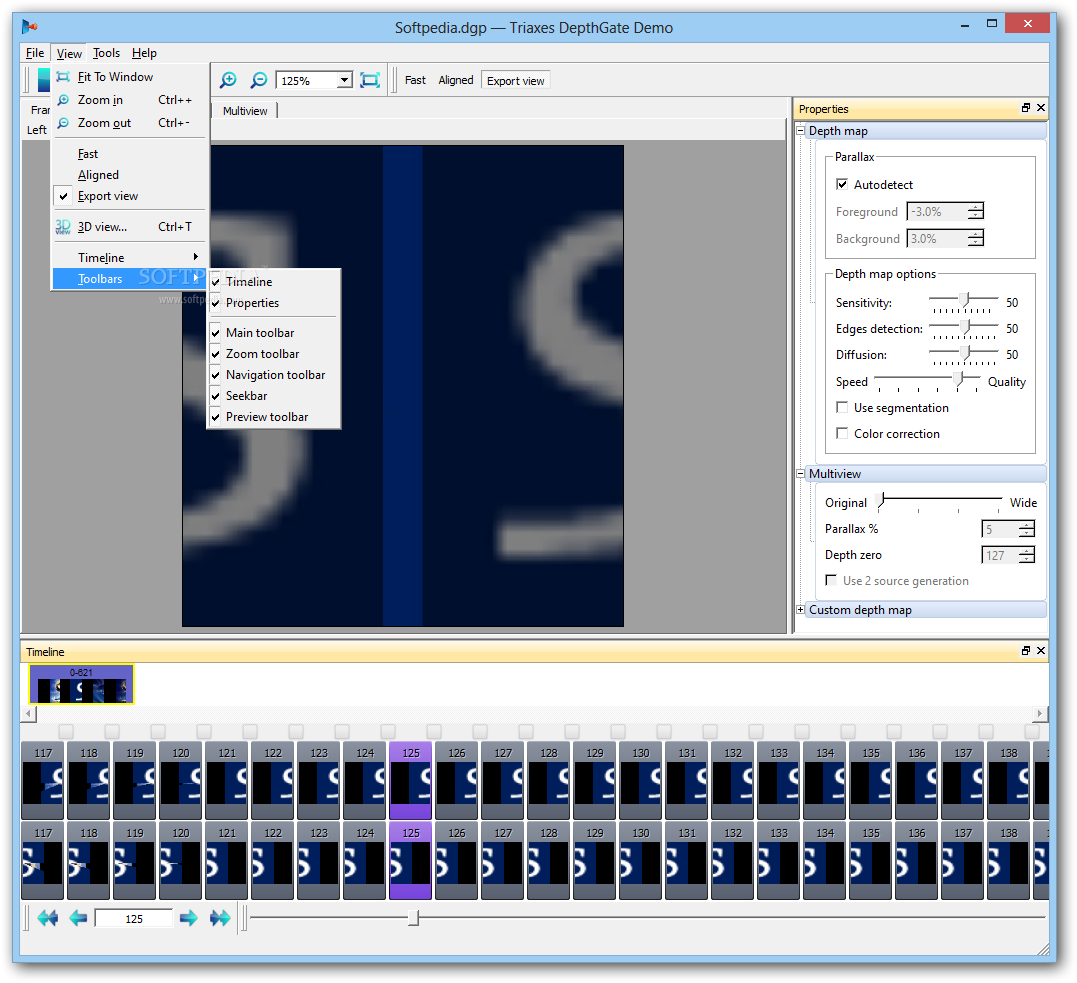1077x983 pixels.
Task: Select the 0-621 clip thumbnail
Action: tap(81, 684)
